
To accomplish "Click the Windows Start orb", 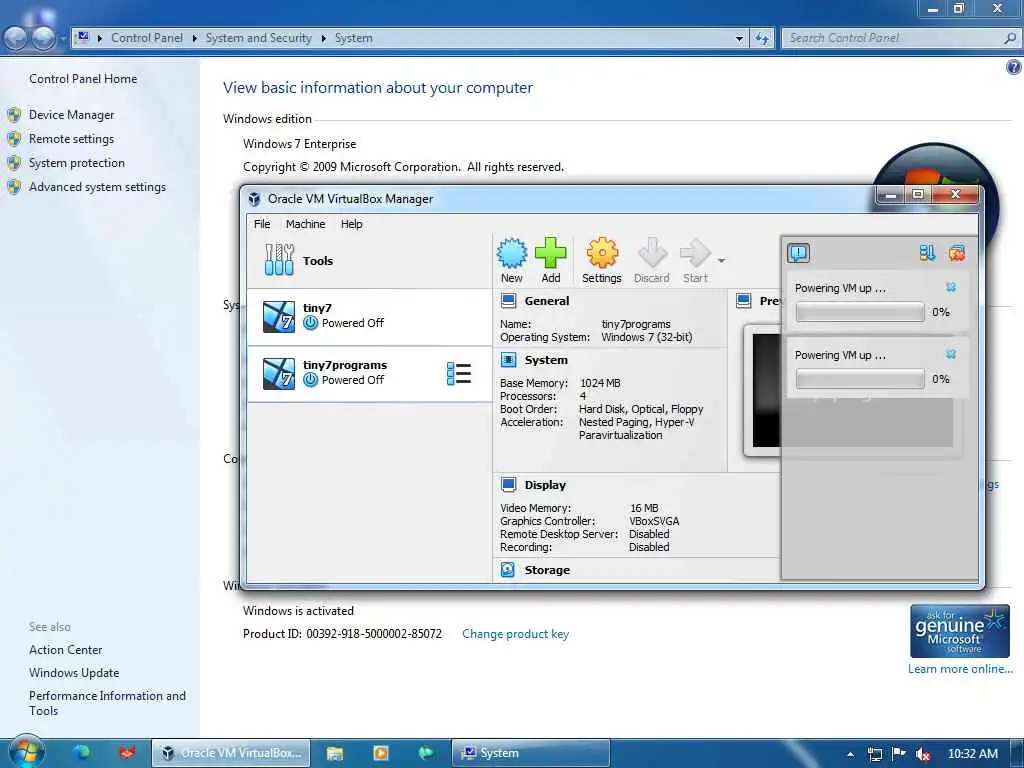I will pyautogui.click(x=26, y=752).
